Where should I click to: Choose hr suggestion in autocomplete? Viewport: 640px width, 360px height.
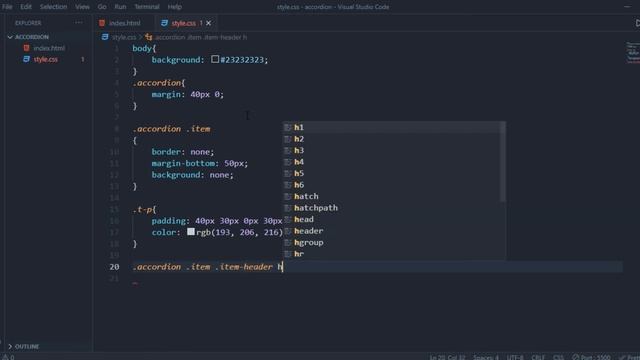point(393,254)
